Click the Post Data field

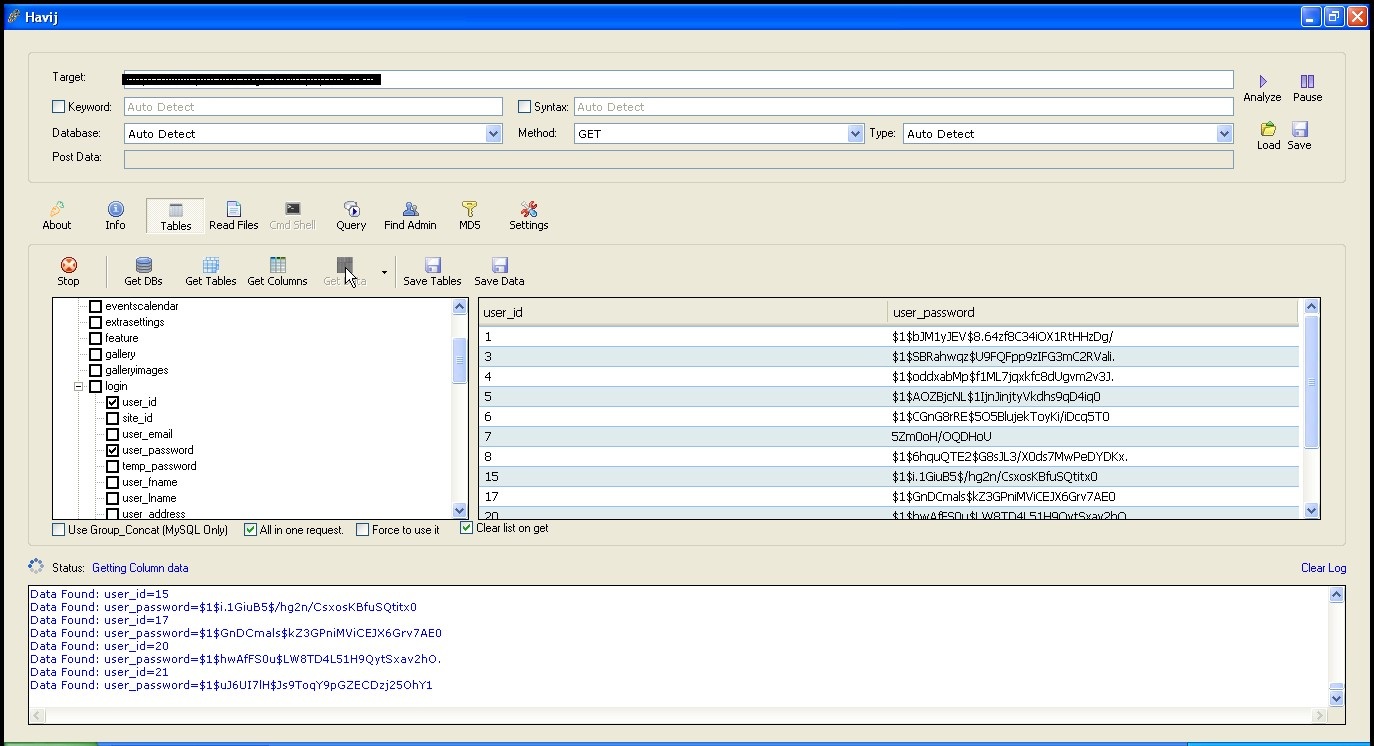click(x=678, y=159)
